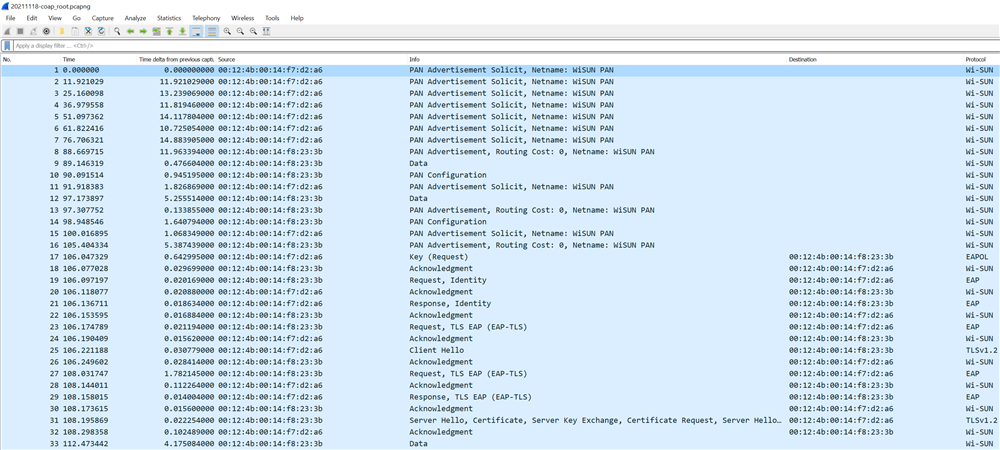
Task: Click the Start capturing packets shark fin icon
Action: [x=7, y=31]
